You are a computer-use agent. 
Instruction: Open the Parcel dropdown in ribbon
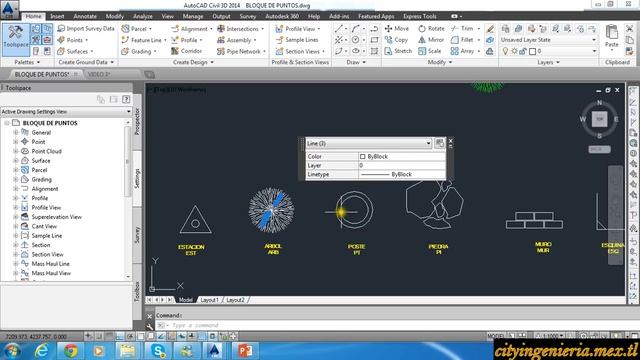coord(136,29)
